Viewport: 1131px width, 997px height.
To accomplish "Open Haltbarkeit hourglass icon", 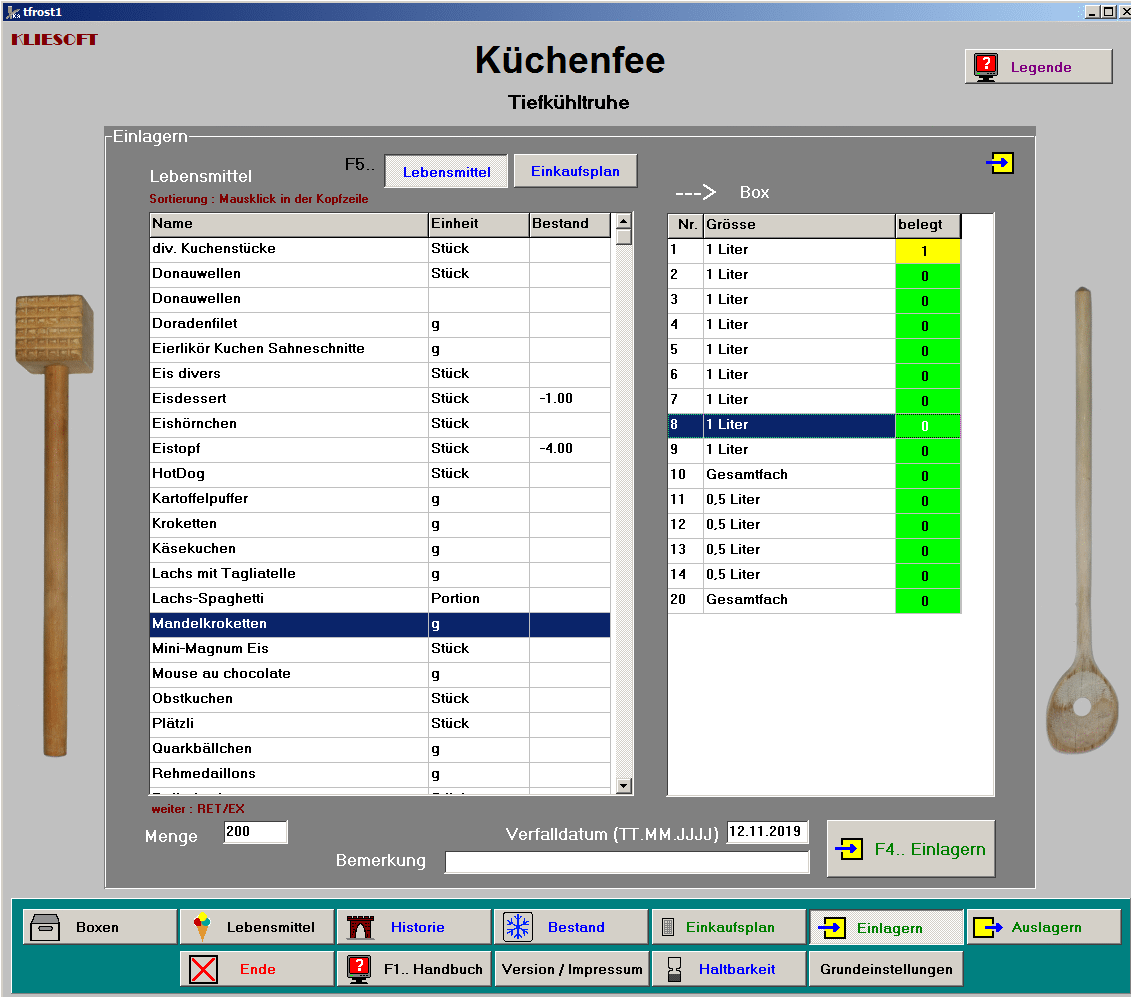I will click(x=675, y=969).
